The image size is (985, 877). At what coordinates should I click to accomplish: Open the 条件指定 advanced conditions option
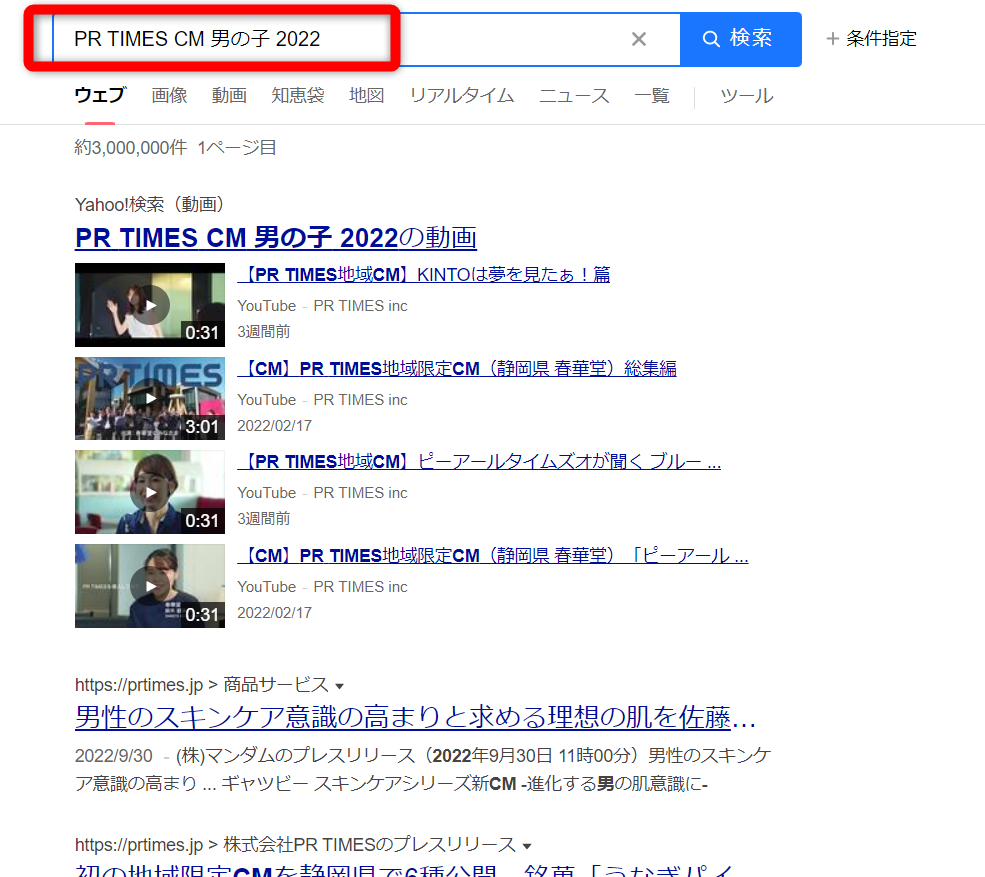pos(871,39)
